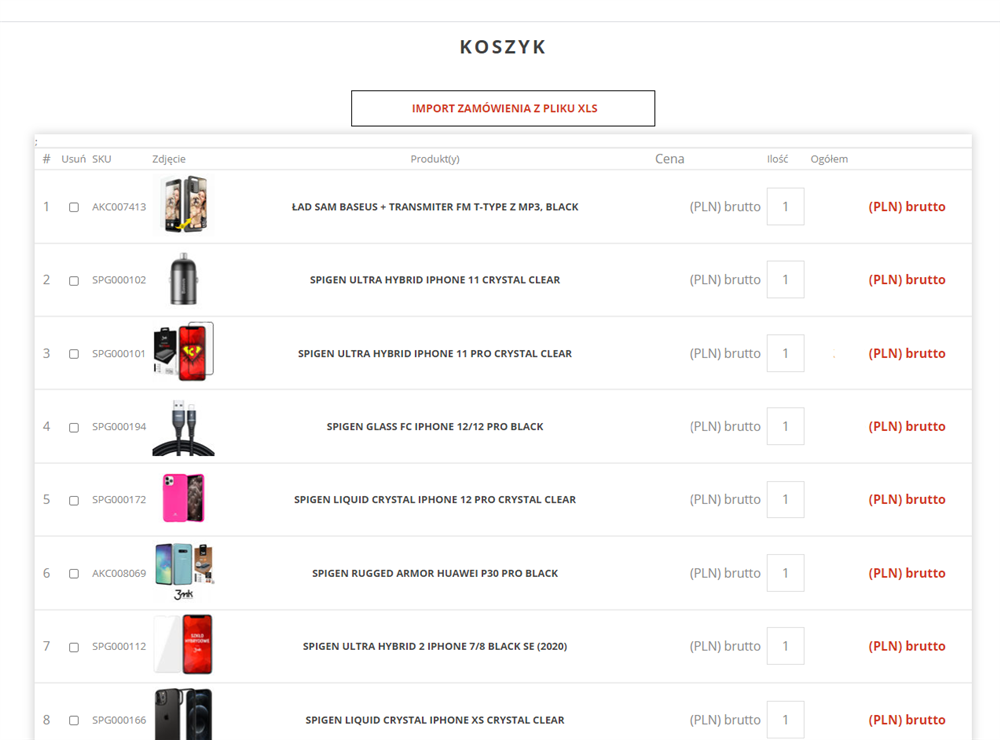Open red phone glass thumbnail in row 7
Viewport: 1000px width, 740px height.
tap(183, 645)
